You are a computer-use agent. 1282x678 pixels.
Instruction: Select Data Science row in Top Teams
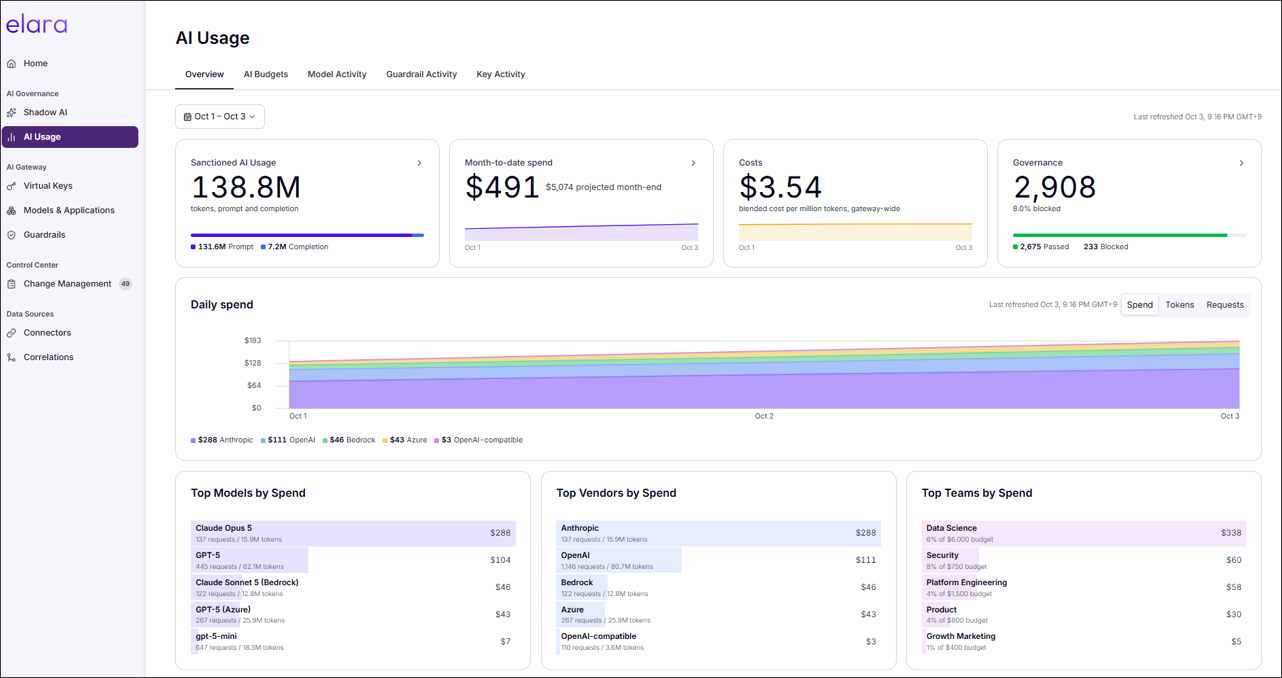click(x=1082, y=533)
